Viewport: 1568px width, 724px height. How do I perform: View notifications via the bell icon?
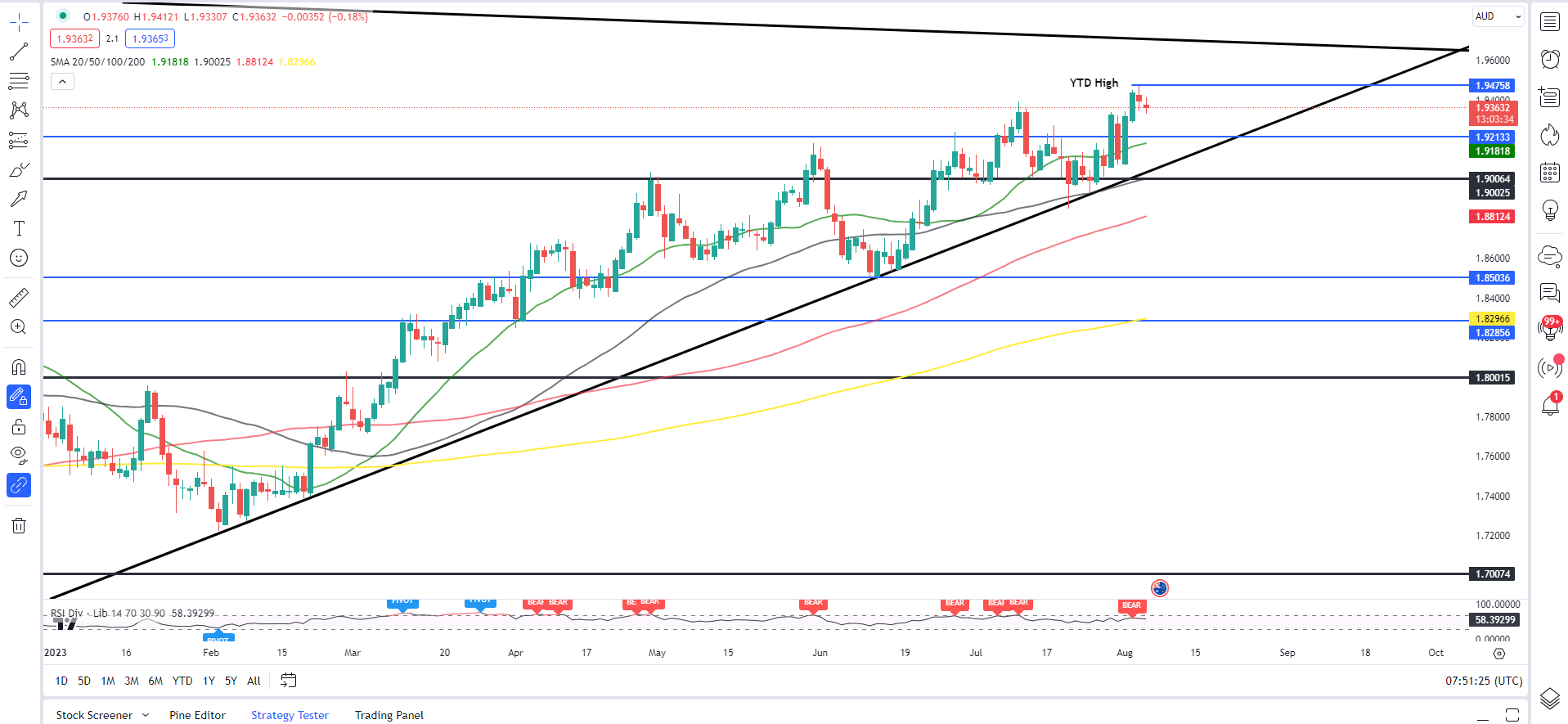pos(1550,404)
